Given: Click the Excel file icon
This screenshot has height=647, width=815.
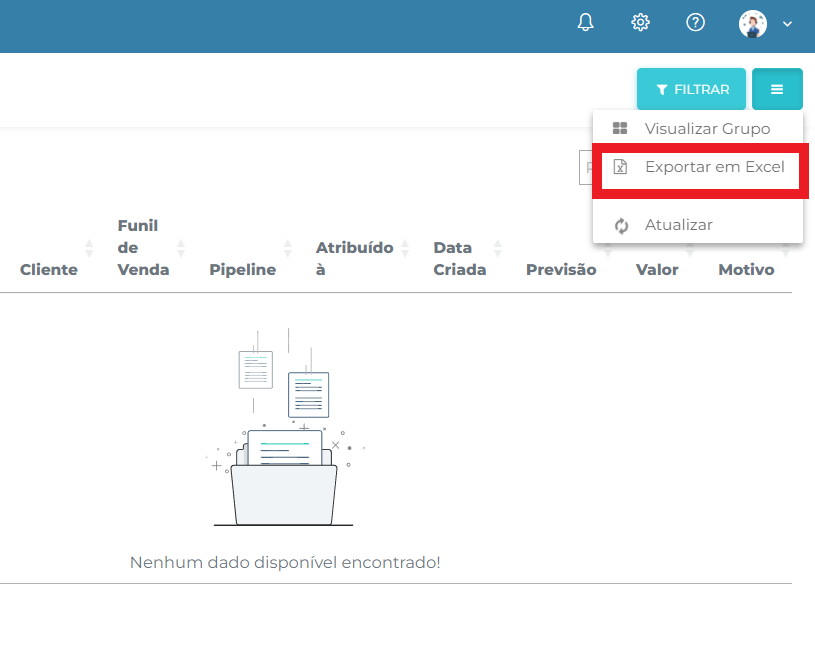Looking at the screenshot, I should point(620,167).
